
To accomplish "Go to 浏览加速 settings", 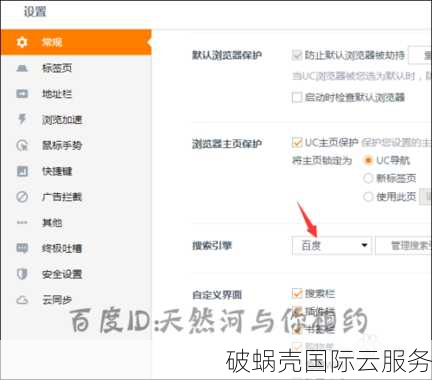I will point(76,119).
